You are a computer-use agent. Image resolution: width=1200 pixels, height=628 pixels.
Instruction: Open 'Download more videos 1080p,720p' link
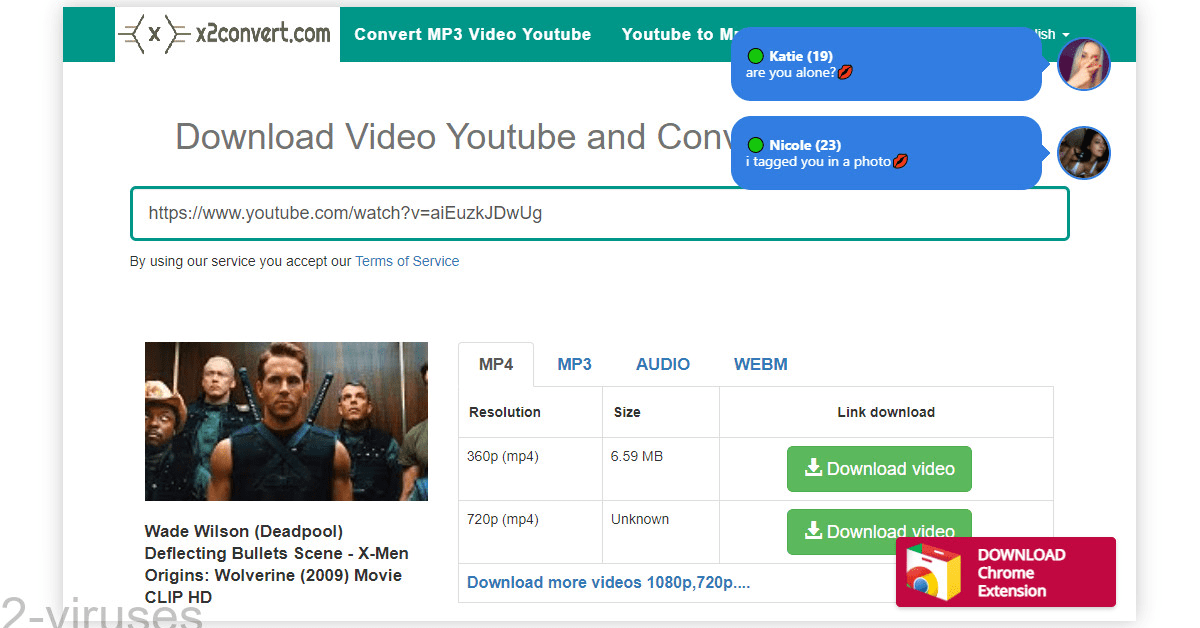pos(608,582)
